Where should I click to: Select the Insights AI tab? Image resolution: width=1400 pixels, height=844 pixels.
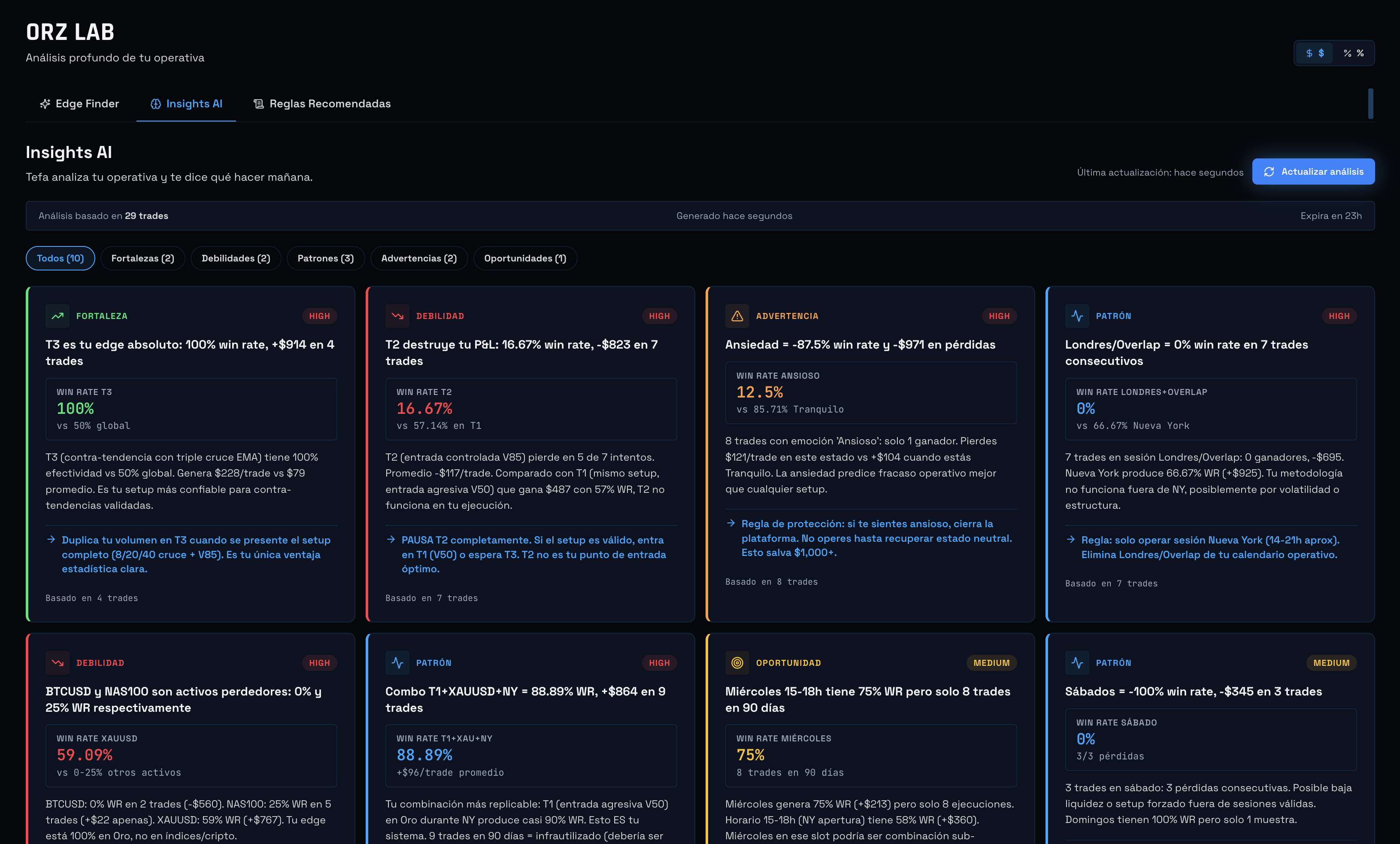click(186, 104)
